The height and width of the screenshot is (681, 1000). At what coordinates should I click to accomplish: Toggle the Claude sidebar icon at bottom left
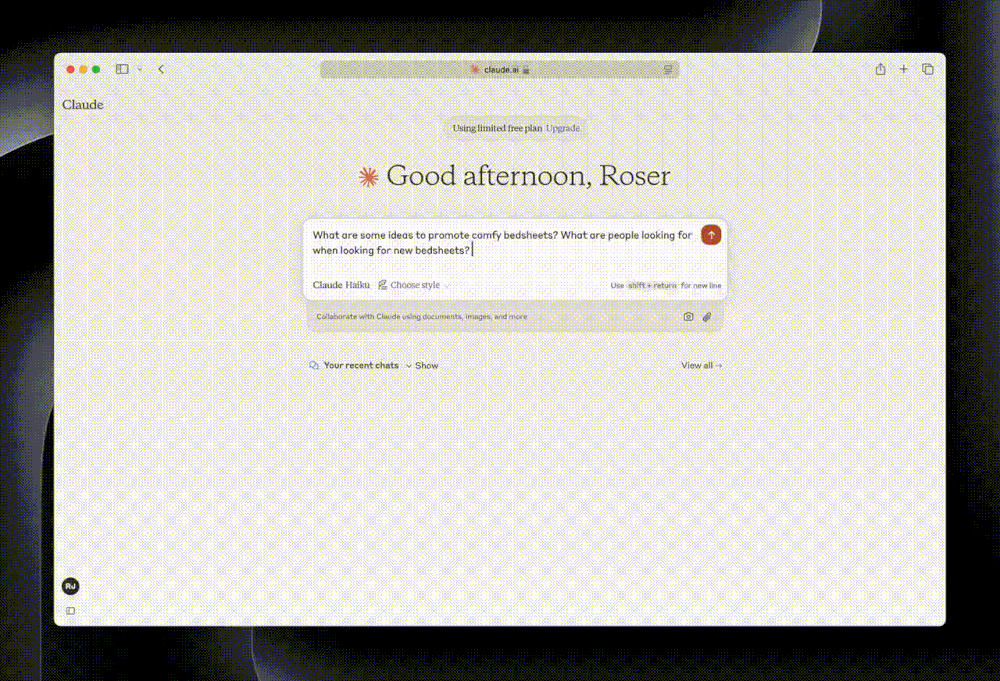point(71,611)
